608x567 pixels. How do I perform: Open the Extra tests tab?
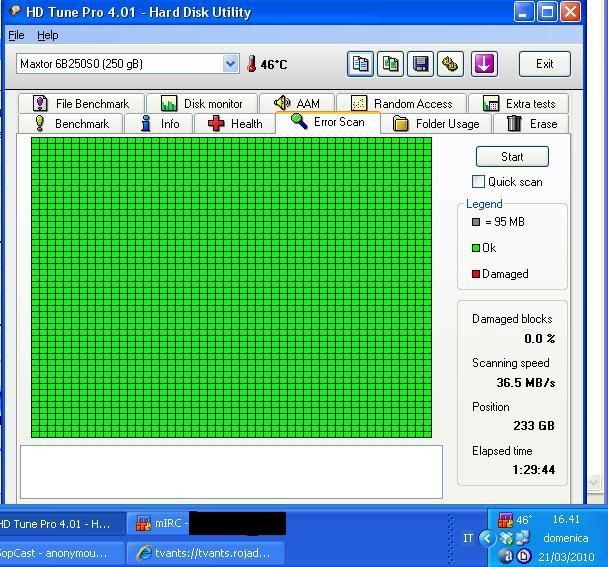pos(519,104)
